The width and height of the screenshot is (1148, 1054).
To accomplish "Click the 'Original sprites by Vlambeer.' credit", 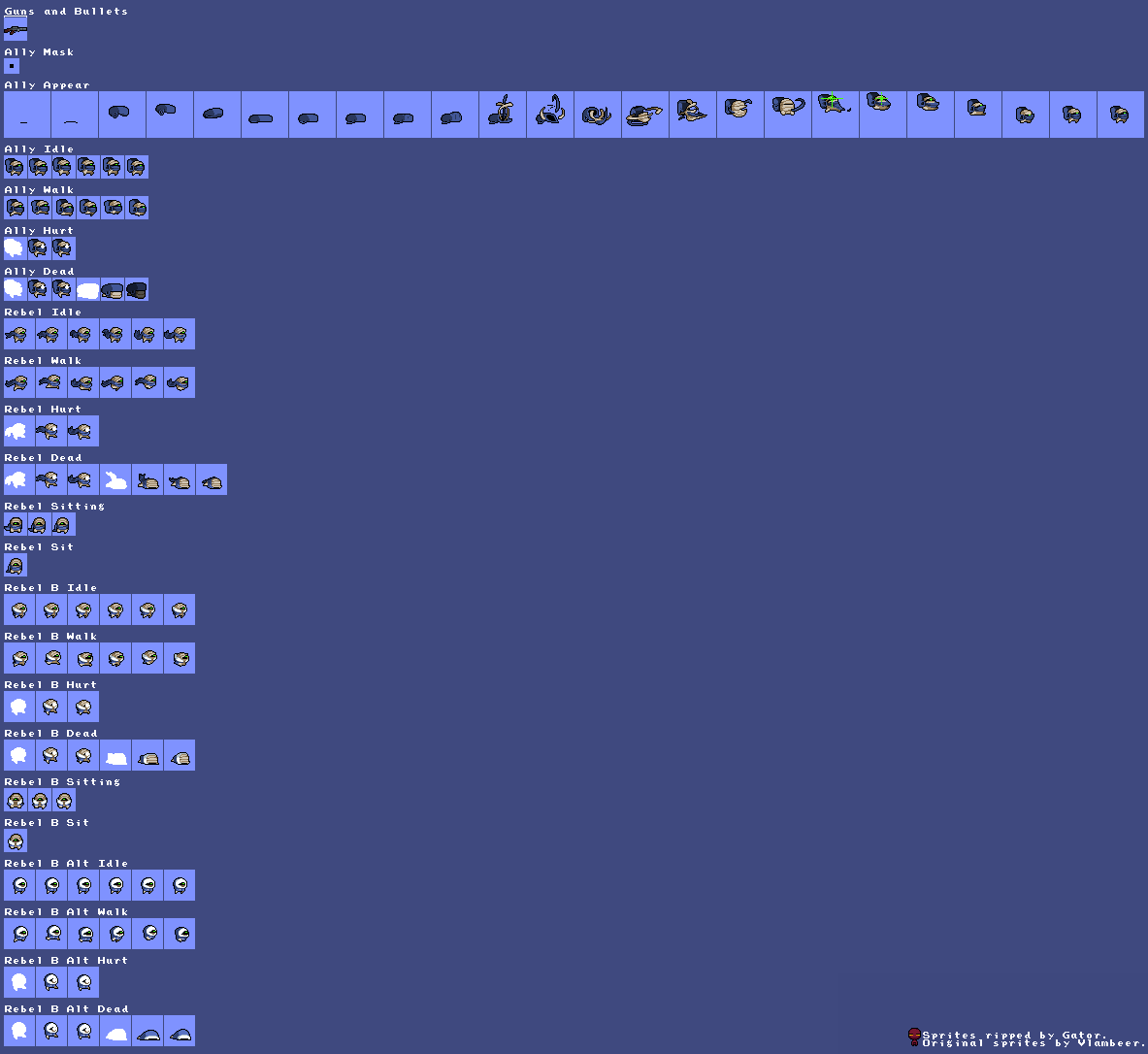I will pyautogui.click(x=1033, y=1043).
